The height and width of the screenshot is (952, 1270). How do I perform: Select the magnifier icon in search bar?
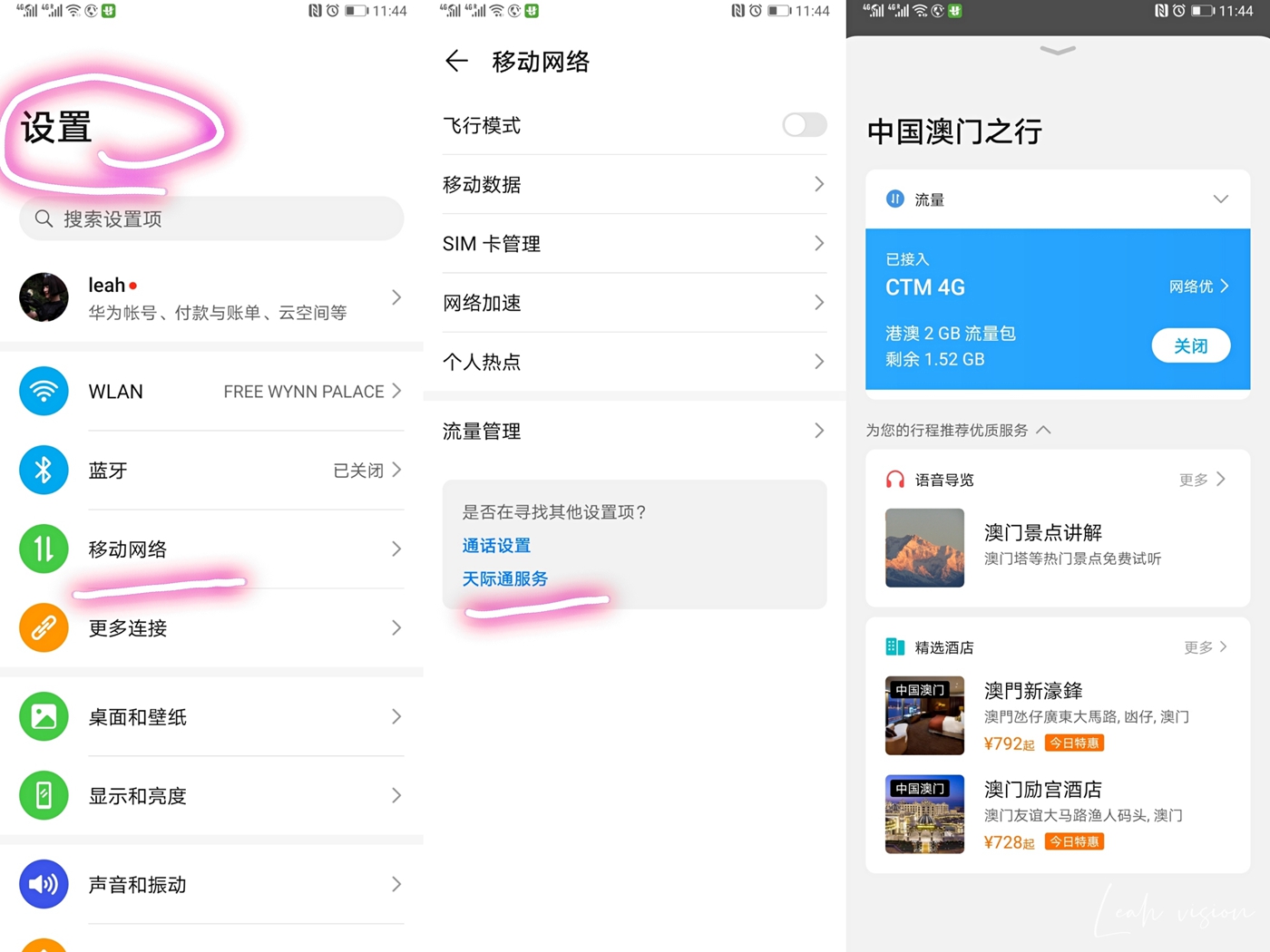click(x=43, y=219)
